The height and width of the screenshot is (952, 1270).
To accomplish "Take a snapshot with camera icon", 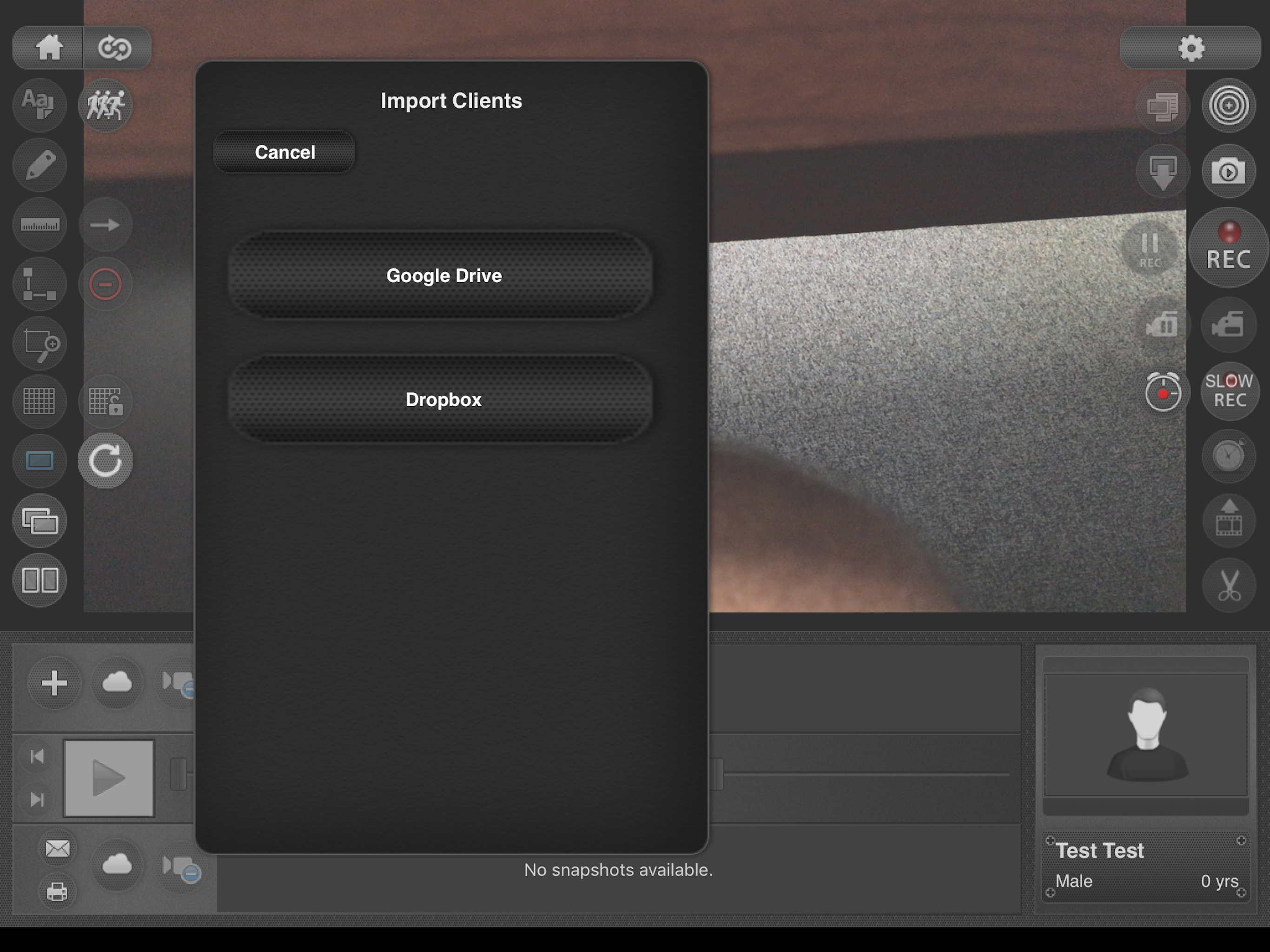I will pos(1229,172).
